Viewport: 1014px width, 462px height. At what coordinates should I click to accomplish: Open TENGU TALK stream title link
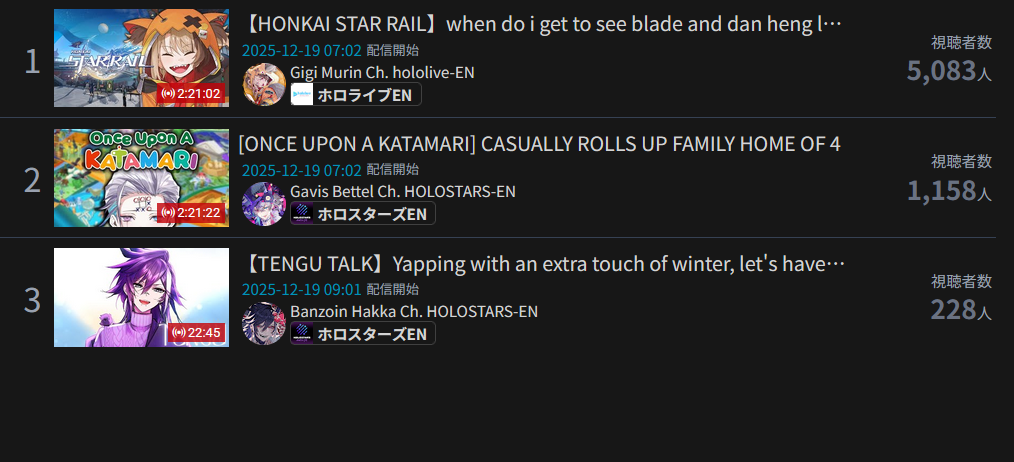coord(544,264)
